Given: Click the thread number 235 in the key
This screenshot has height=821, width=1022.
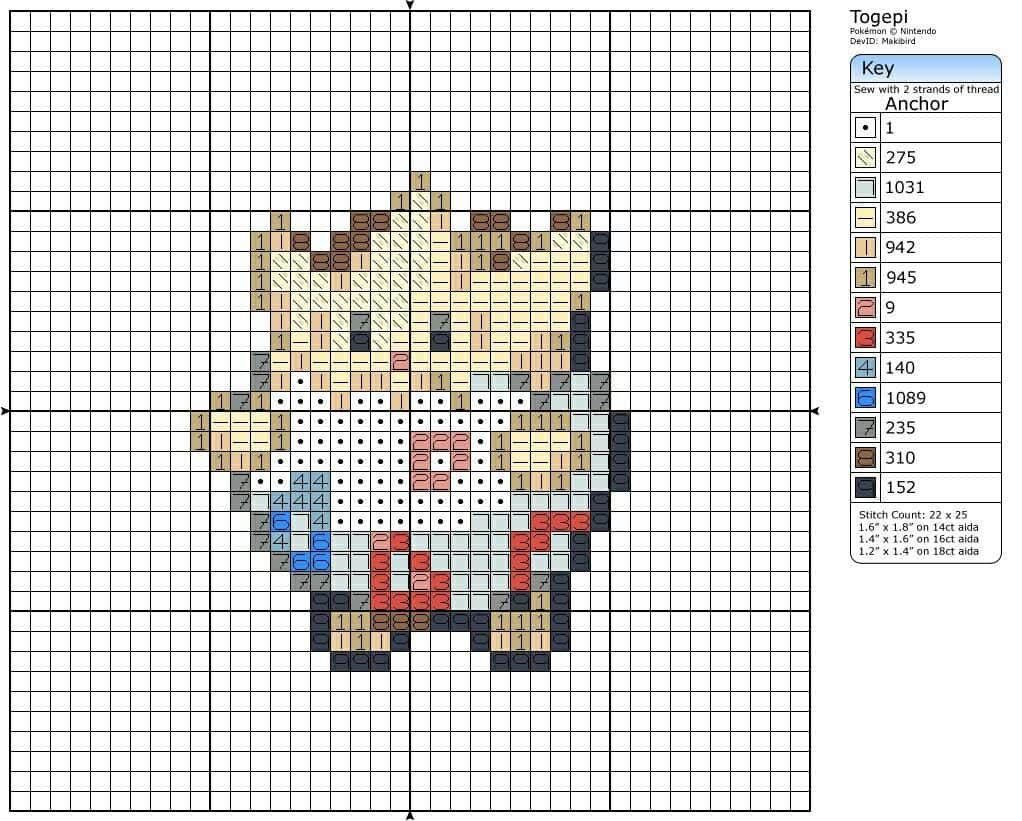Looking at the screenshot, I should pos(901,428).
